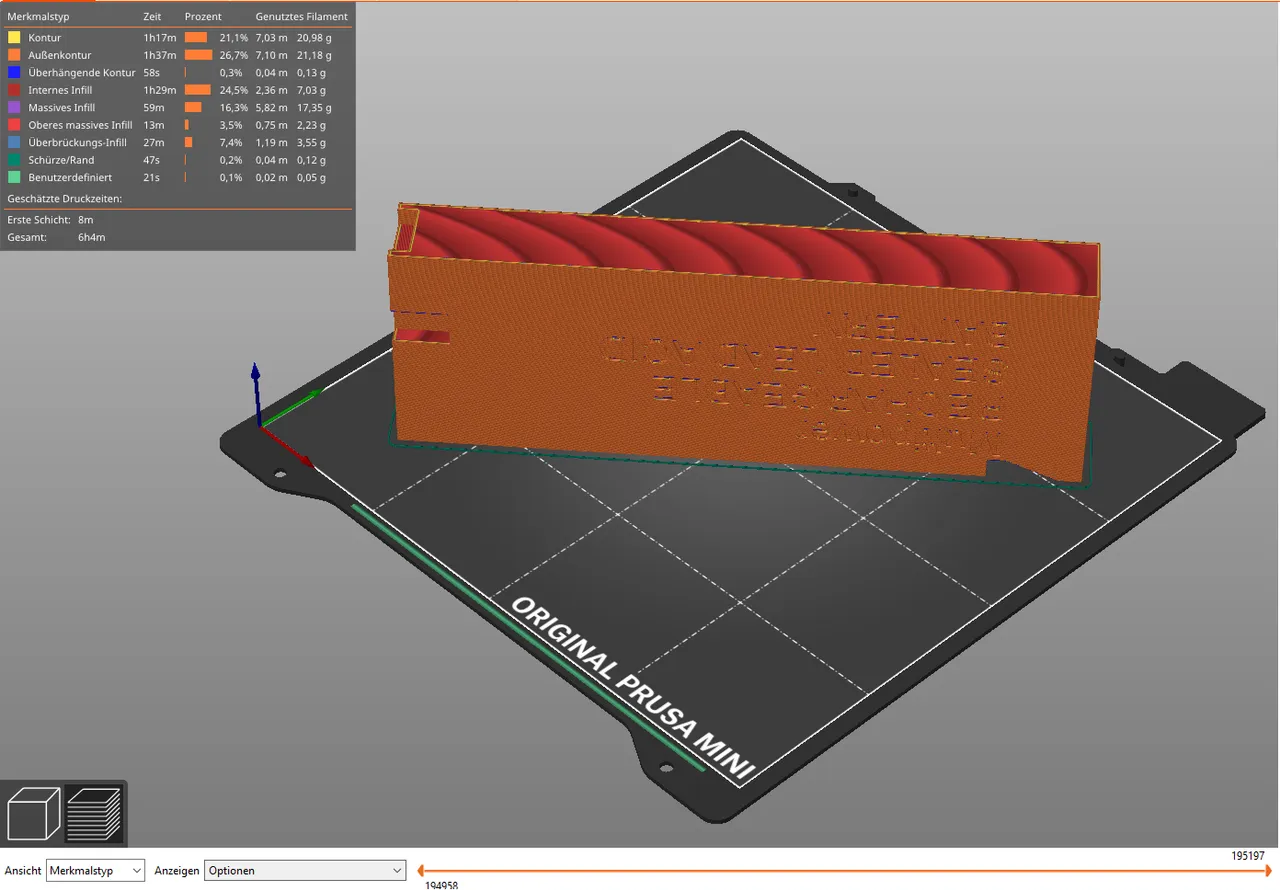
Task: Click the yellow Kontur color swatch
Action: [14, 38]
